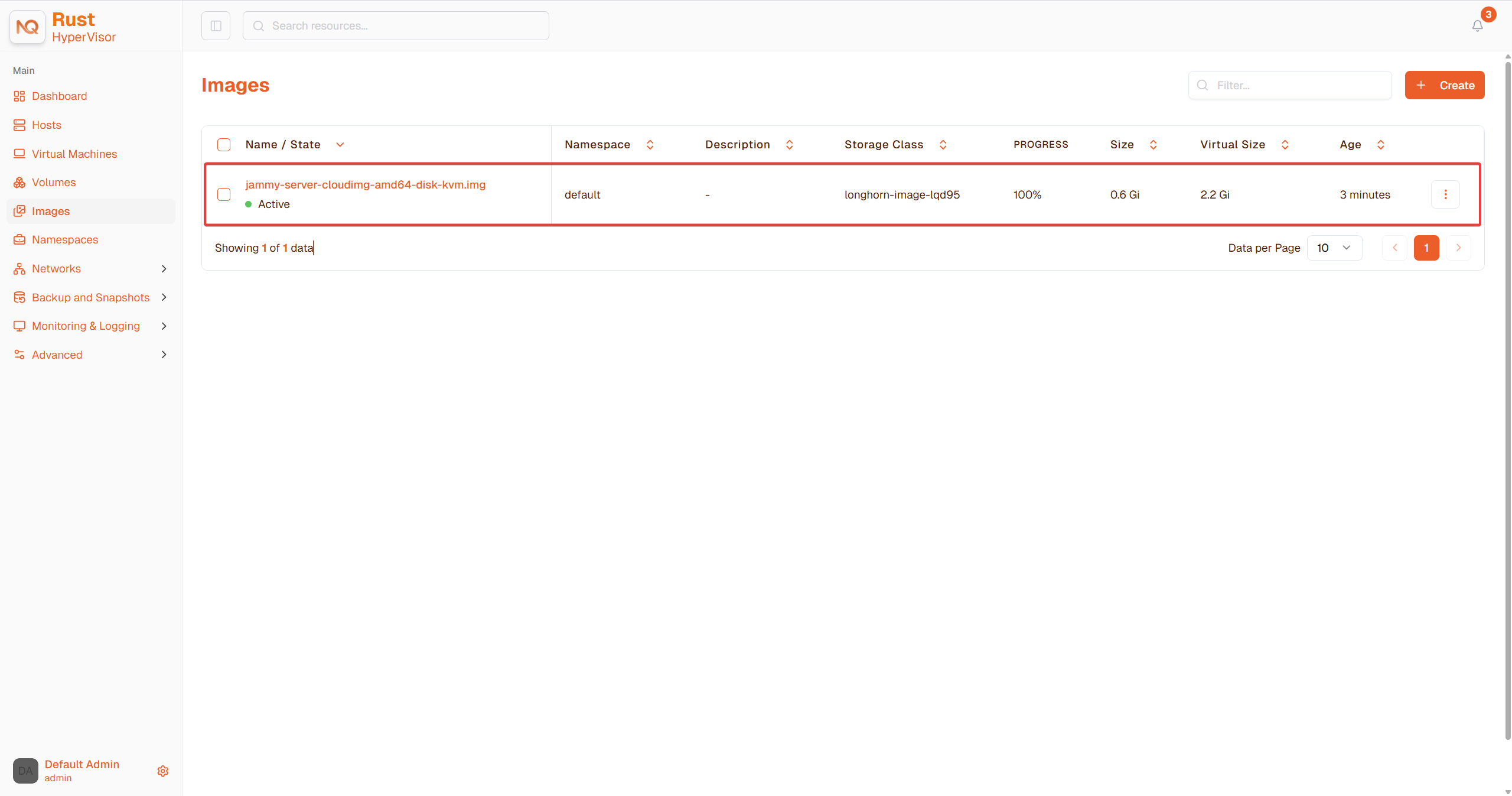Focus the Search resources field
The image size is (1512, 796).
click(396, 26)
